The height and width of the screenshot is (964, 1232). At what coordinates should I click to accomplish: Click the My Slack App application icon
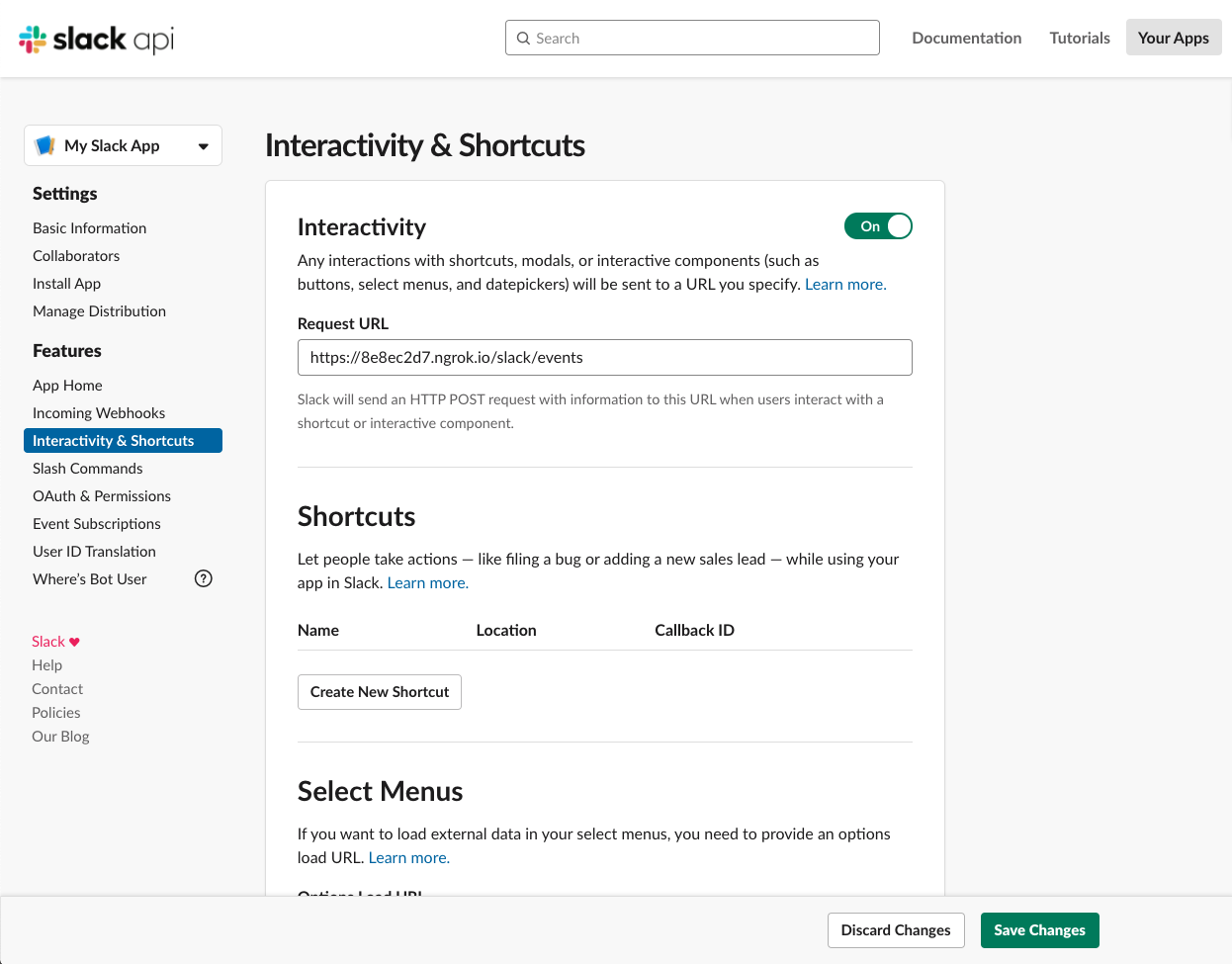pyautogui.click(x=44, y=144)
